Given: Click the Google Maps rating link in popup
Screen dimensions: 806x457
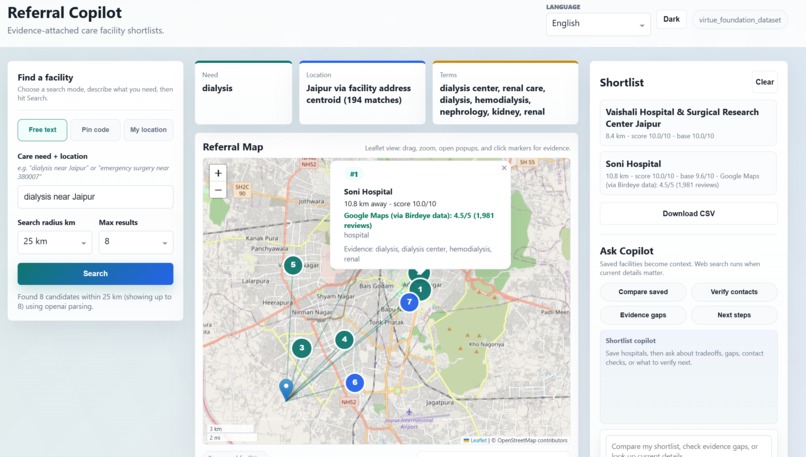Looking at the screenshot, I should (418, 221).
